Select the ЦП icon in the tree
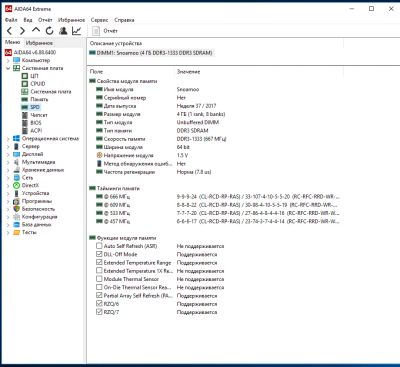The height and width of the screenshot is (367, 400). [25, 76]
